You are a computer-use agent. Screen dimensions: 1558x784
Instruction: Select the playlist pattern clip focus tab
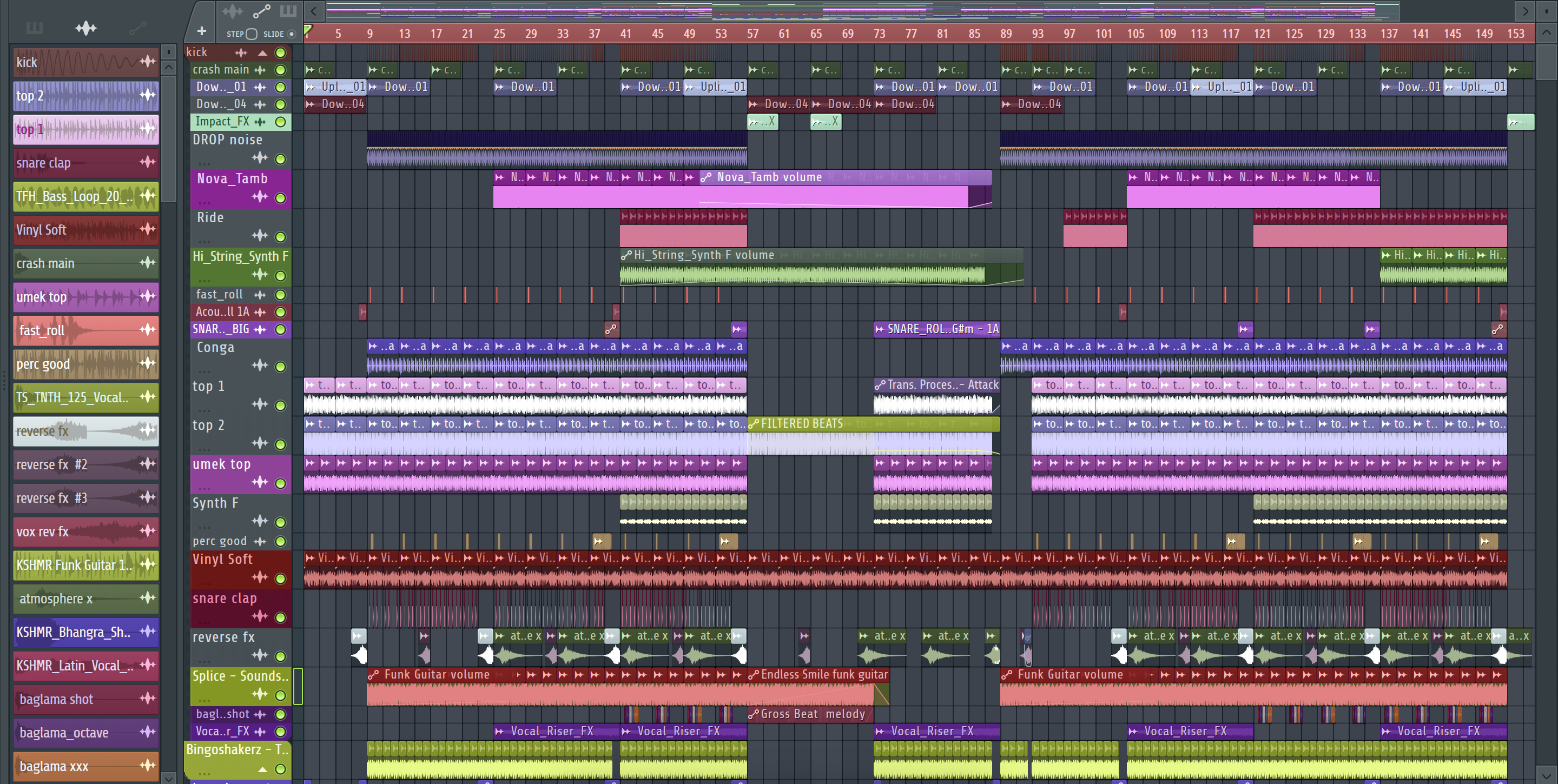click(x=288, y=11)
